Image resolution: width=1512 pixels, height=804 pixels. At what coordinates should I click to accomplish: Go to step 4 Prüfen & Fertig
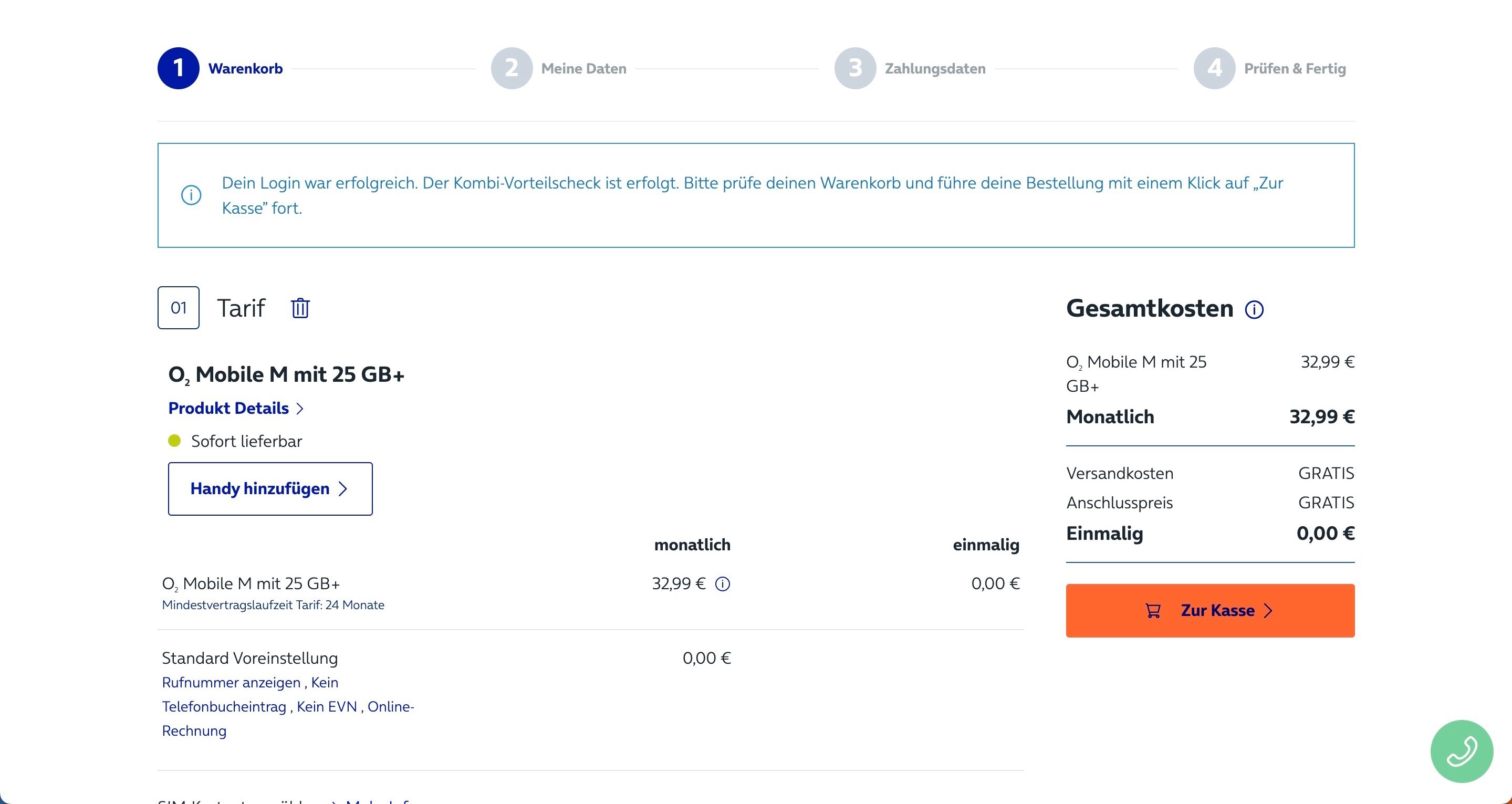pos(1270,68)
